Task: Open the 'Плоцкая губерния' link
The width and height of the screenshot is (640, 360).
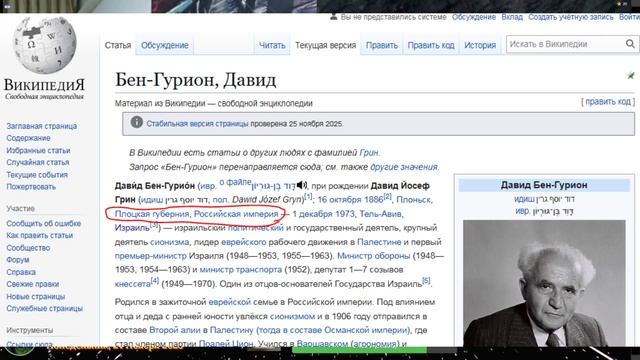Action: 152,214
